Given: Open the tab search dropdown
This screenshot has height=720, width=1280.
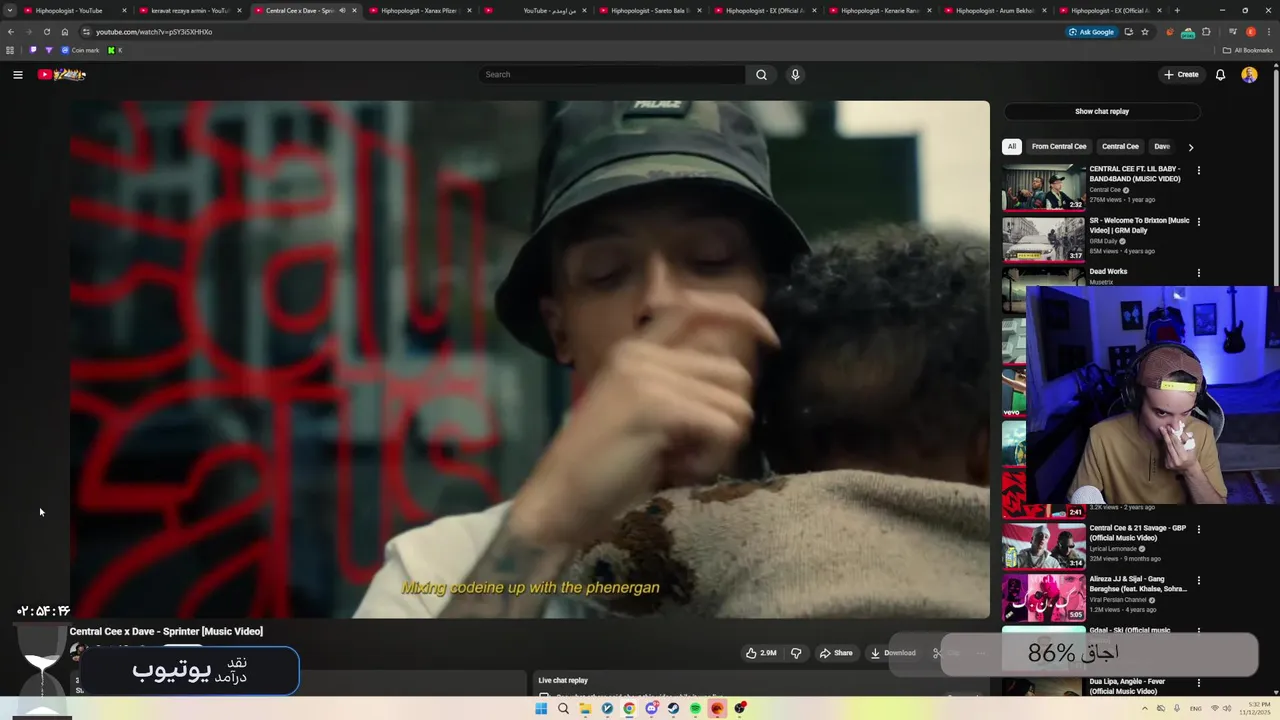Looking at the screenshot, I should pos(10,10).
